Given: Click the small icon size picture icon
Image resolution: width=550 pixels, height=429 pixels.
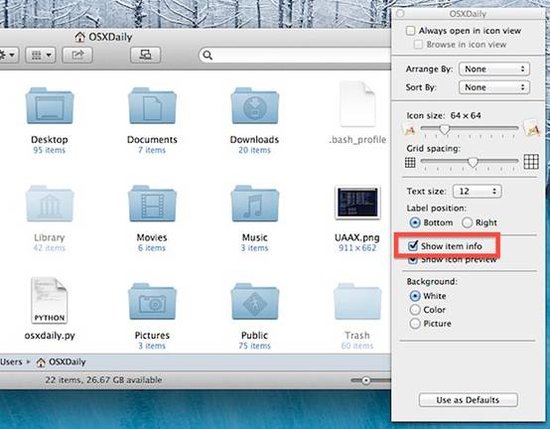Looking at the screenshot, I should click(x=410, y=130).
